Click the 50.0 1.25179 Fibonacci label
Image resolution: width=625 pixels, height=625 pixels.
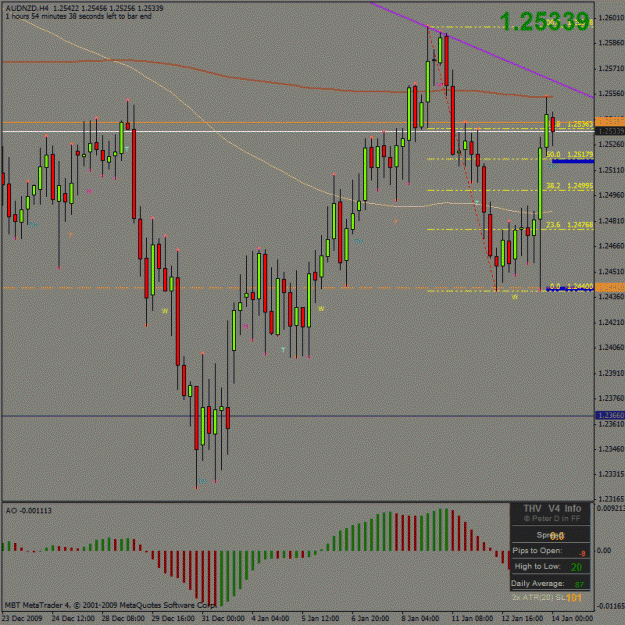pyautogui.click(x=570, y=154)
